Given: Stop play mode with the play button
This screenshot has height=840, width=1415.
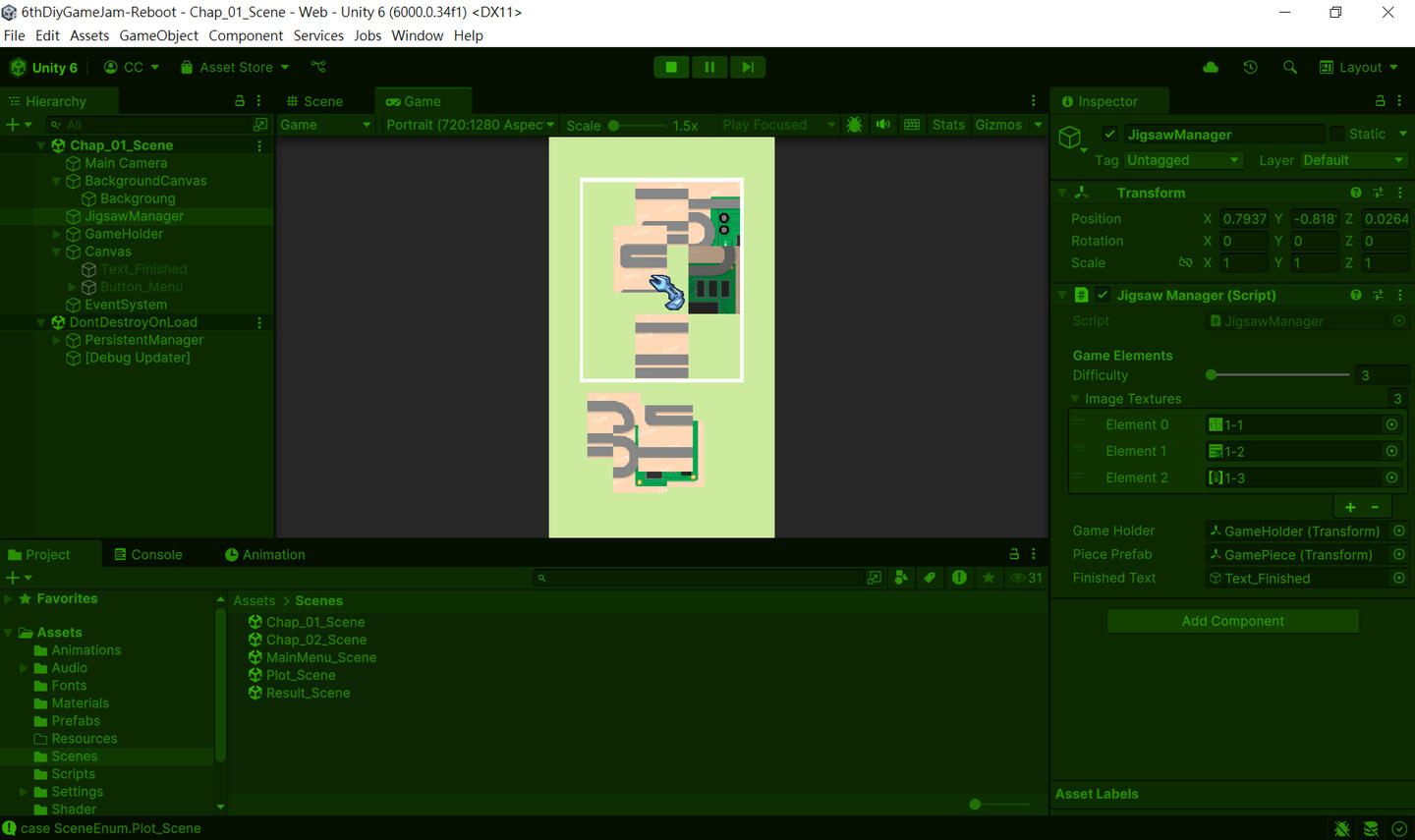Looking at the screenshot, I should point(671,67).
